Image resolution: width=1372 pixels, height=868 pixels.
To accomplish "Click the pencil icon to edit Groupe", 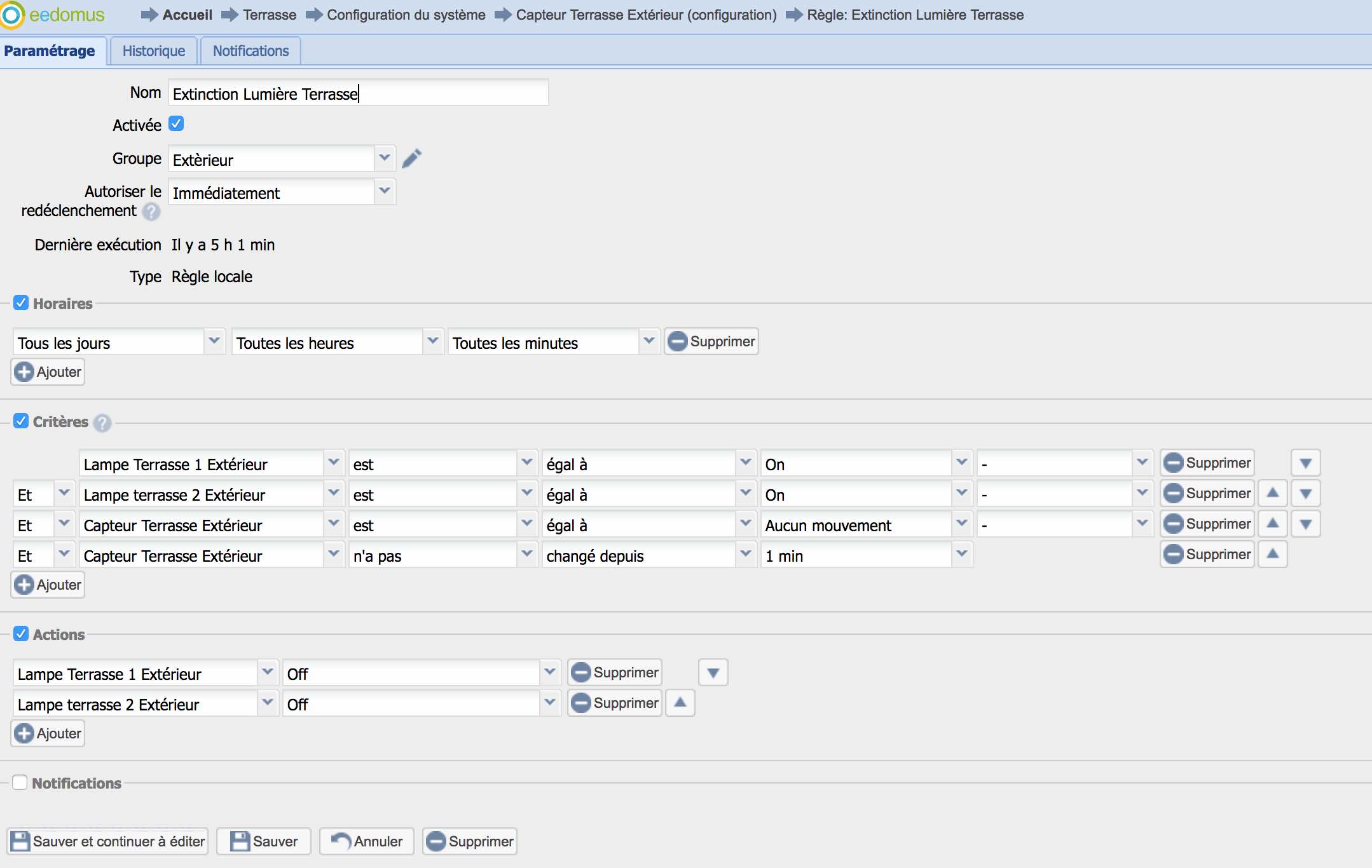I will coord(412,158).
